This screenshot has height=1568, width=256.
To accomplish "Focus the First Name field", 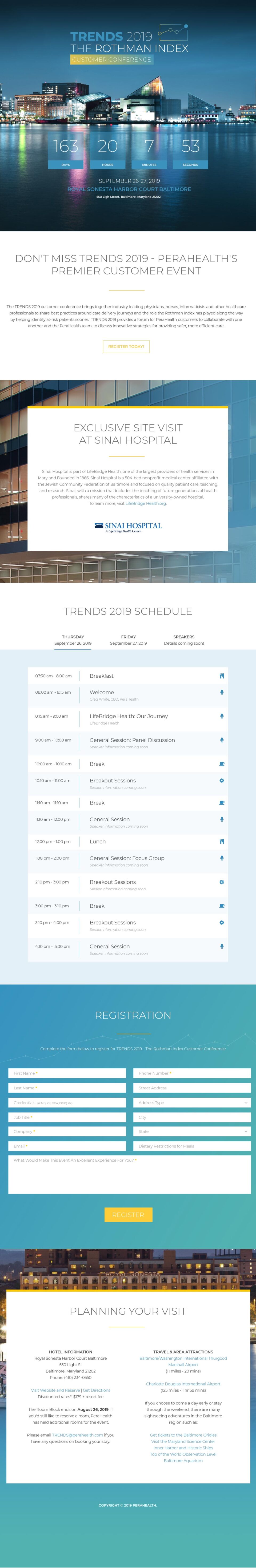I will (x=67, y=1073).
